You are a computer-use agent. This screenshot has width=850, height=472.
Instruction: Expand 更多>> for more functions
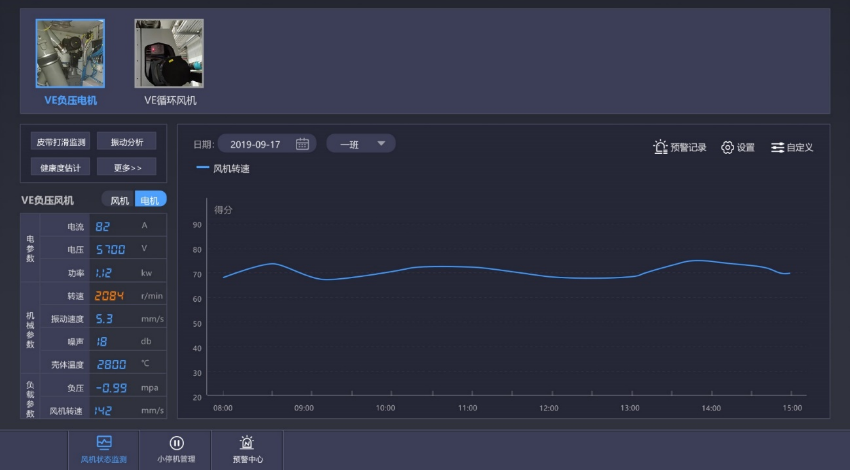point(127,167)
